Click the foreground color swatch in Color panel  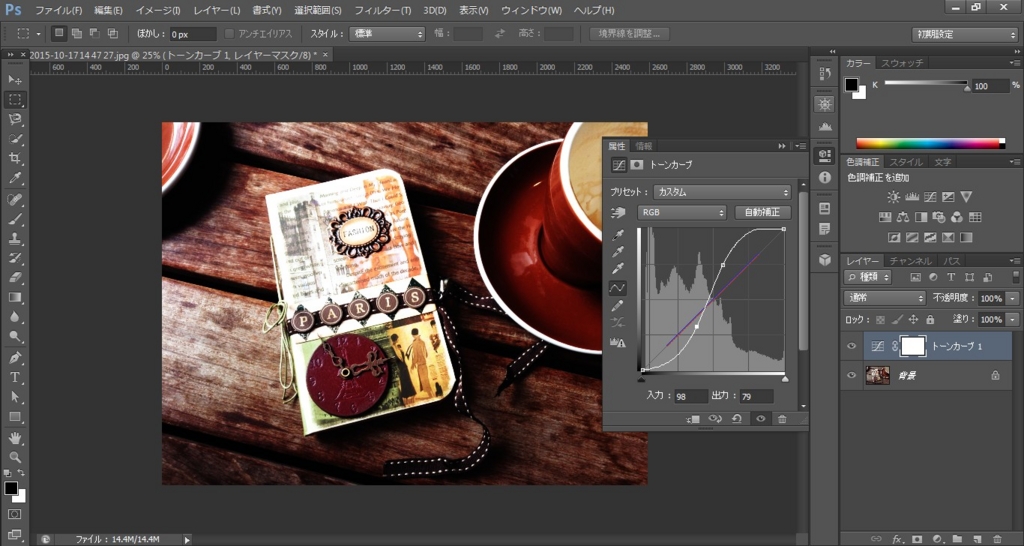point(852,84)
